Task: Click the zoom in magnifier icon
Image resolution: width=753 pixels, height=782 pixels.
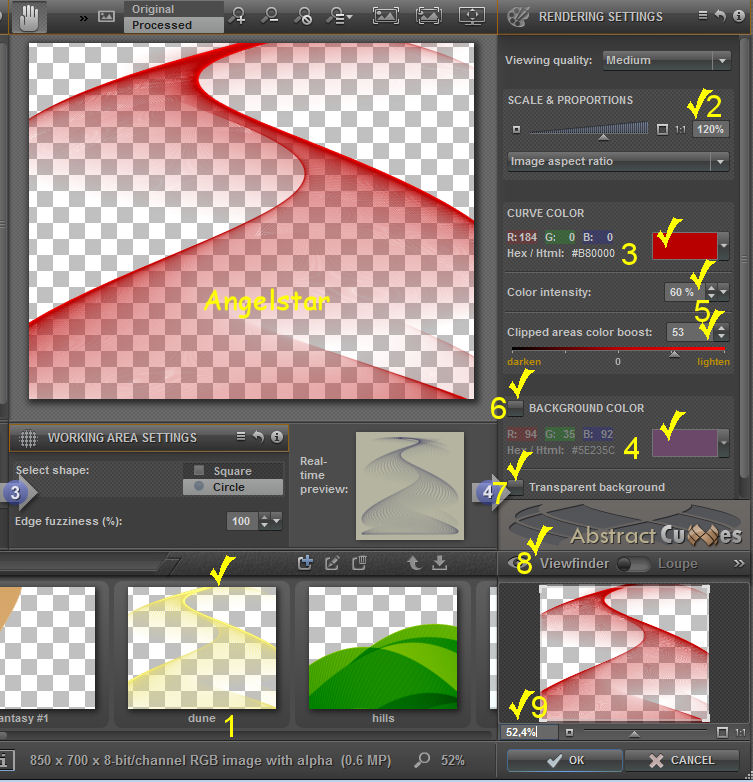Action: pos(237,16)
